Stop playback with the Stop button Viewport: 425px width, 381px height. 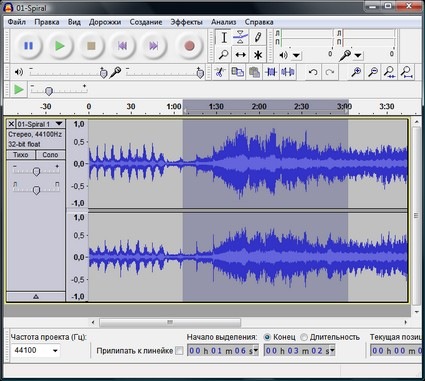tap(91, 46)
